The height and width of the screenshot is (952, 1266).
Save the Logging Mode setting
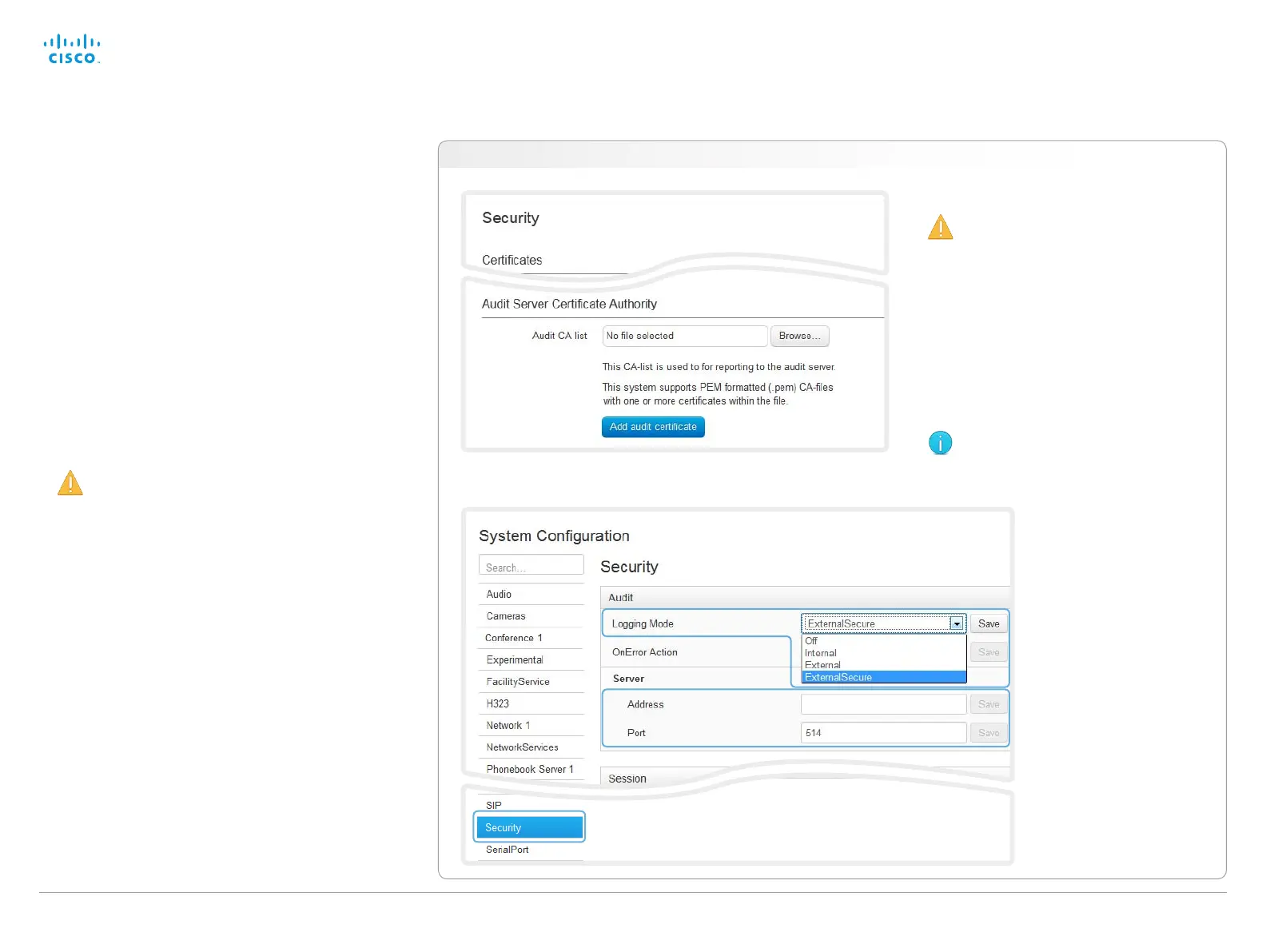[x=989, y=623]
